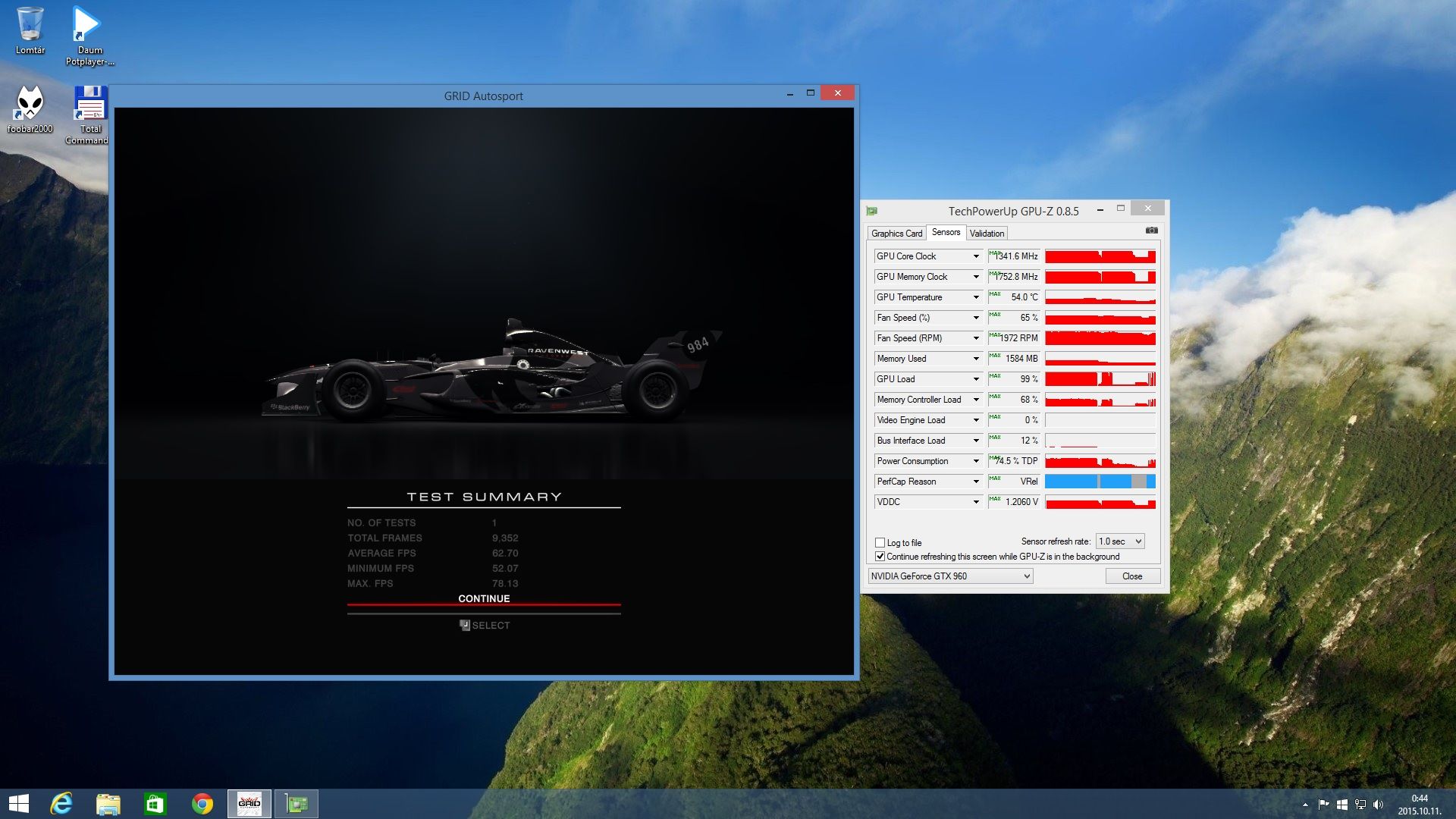1456x819 pixels.
Task: Expand the PerfCap Reason dropdown
Action: pos(976,482)
